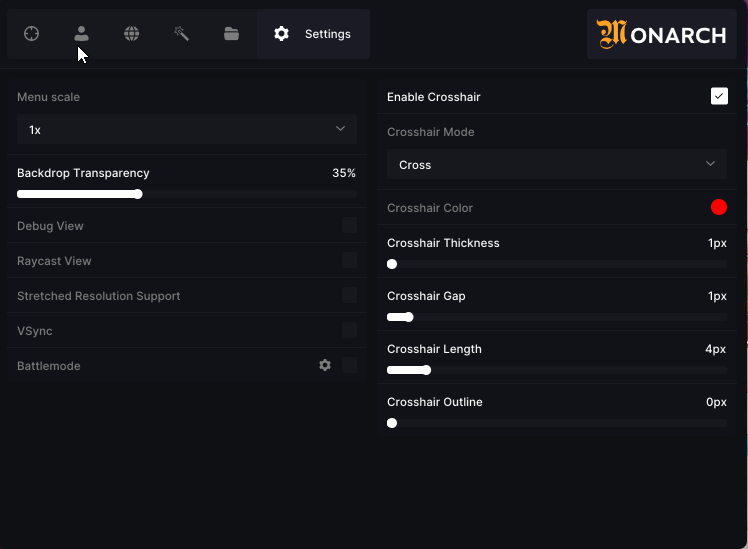Enable Raycast View checkbox
The width and height of the screenshot is (748, 549).
349,260
